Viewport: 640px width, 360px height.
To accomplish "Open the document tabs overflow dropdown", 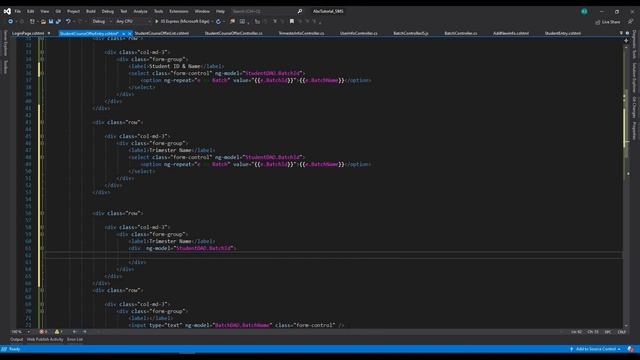I will [621, 33].
